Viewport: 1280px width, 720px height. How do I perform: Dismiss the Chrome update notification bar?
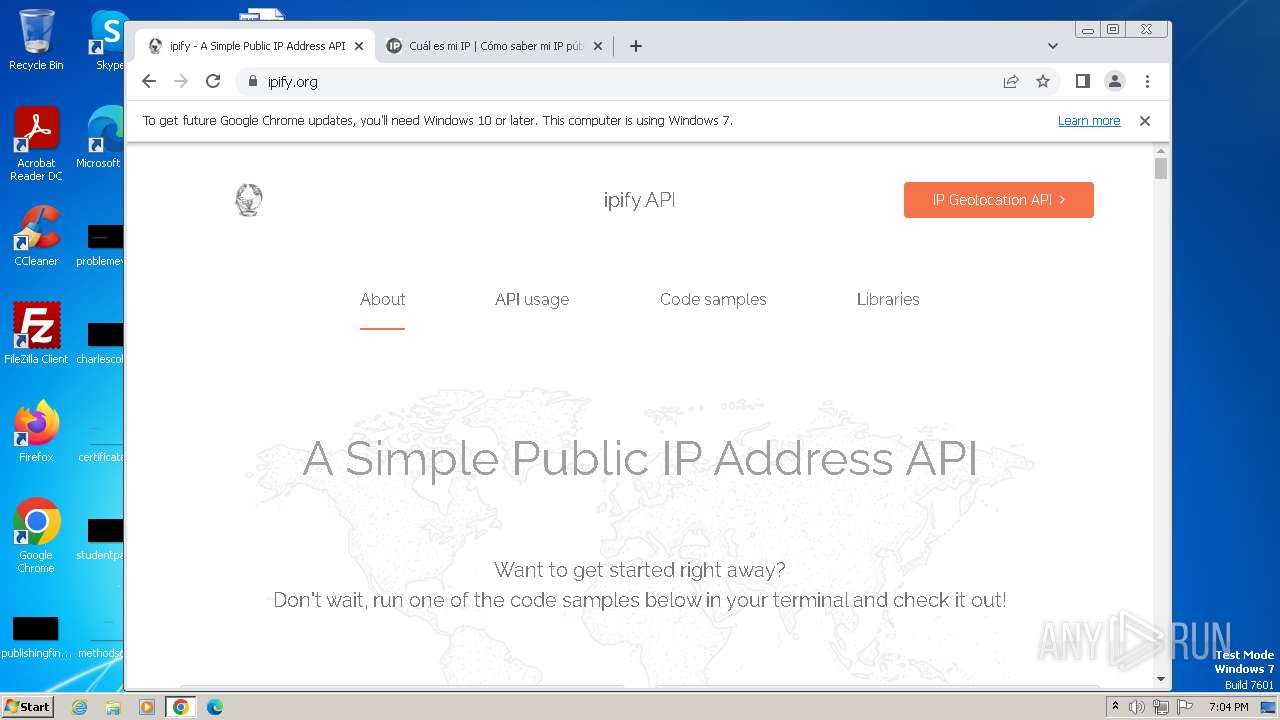tap(1145, 121)
